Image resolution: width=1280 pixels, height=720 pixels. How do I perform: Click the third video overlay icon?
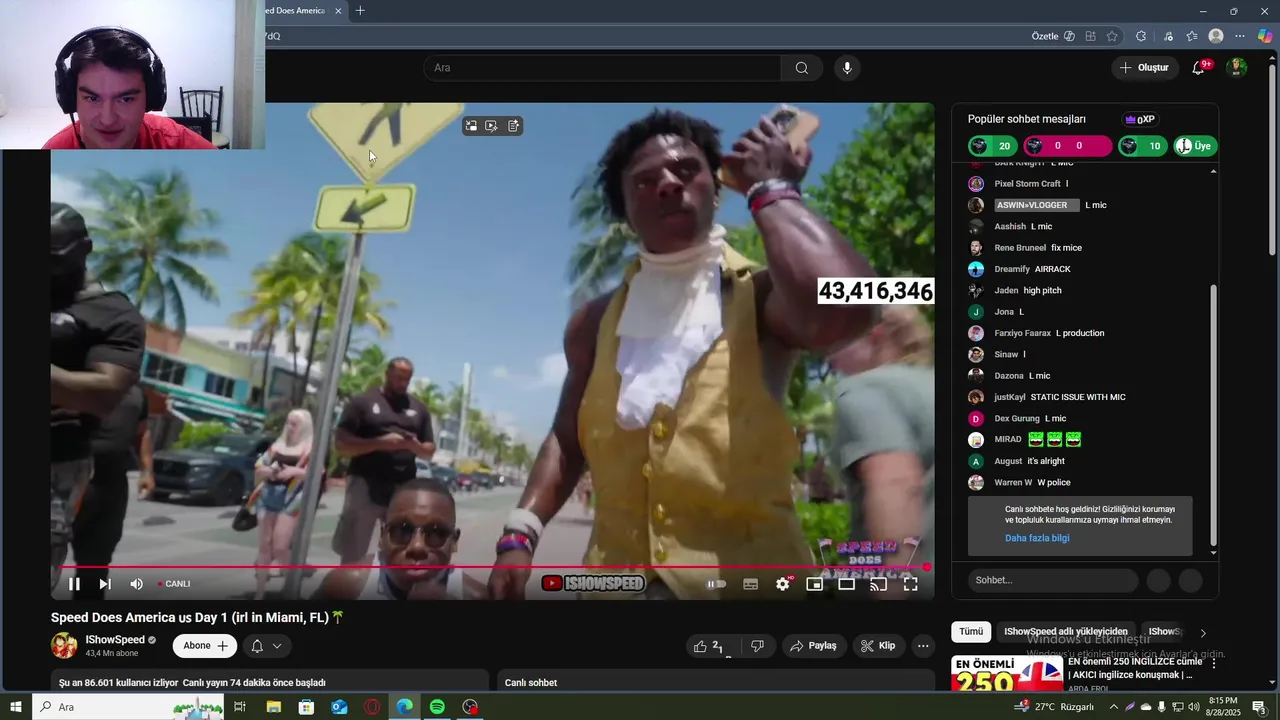513,126
